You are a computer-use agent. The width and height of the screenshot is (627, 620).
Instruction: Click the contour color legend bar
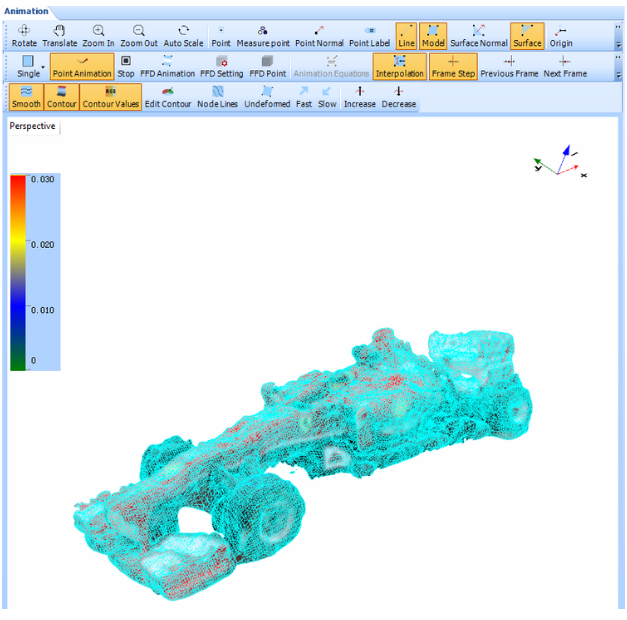[x=19, y=271]
